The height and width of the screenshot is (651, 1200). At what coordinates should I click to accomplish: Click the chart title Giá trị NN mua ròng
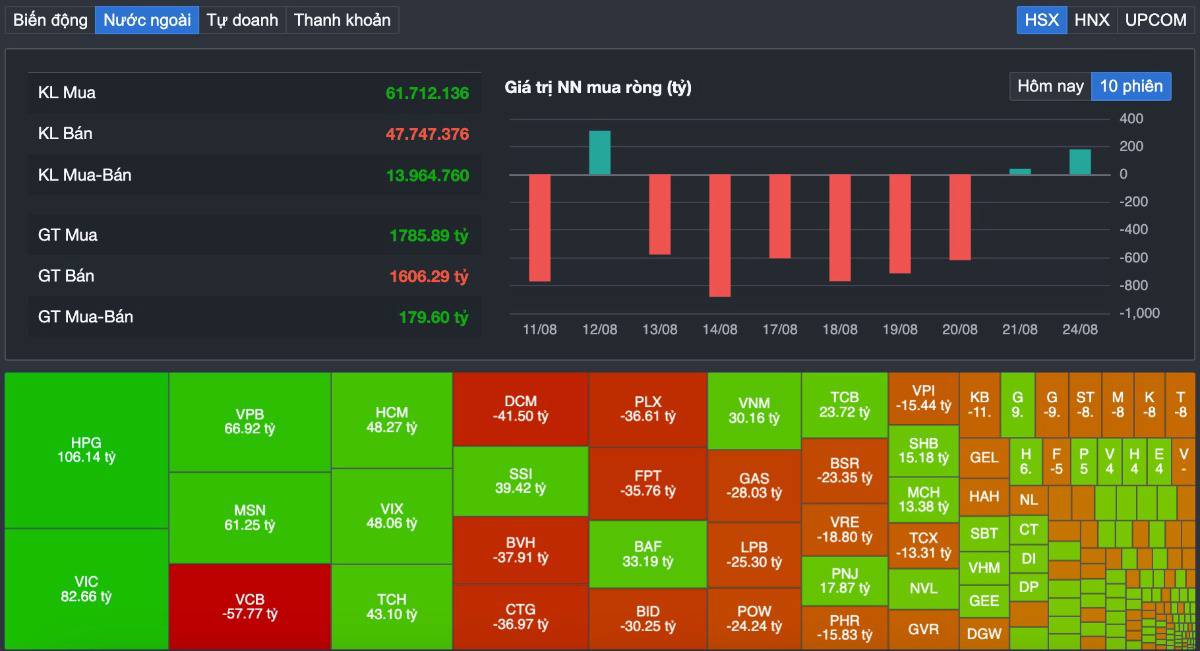coord(598,88)
